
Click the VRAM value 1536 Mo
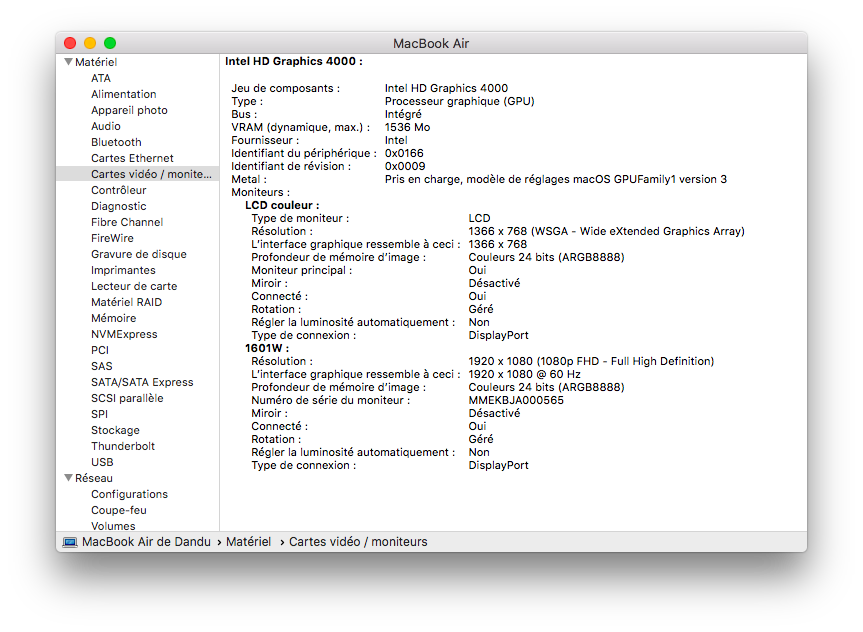(407, 127)
